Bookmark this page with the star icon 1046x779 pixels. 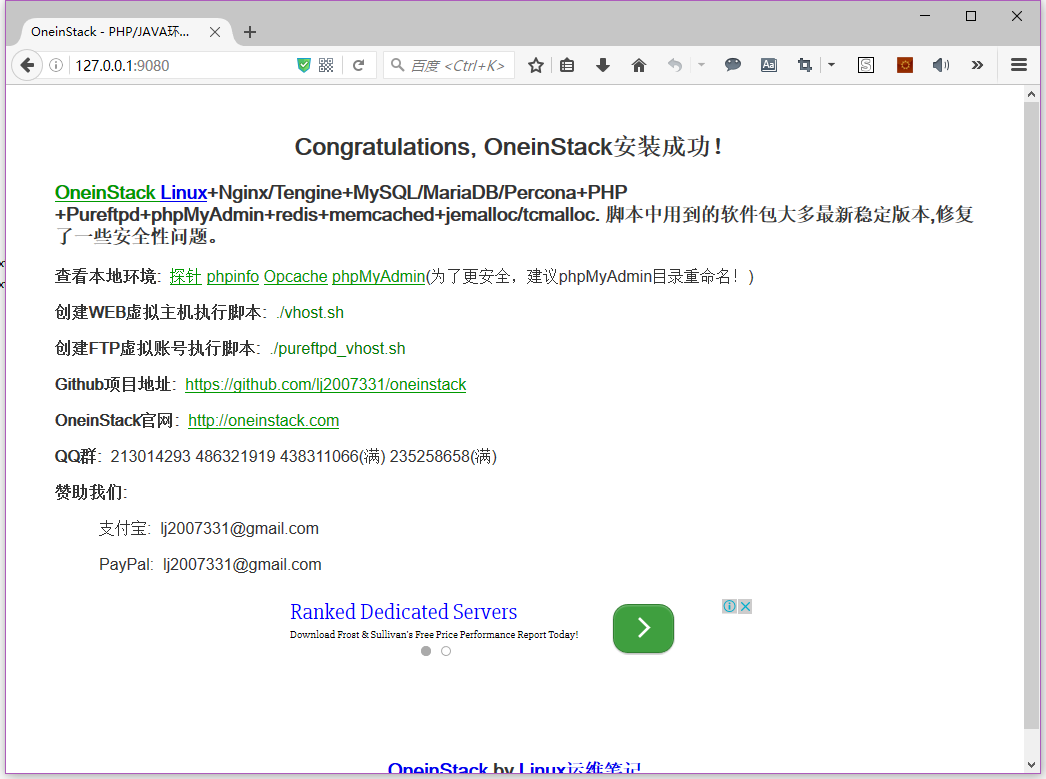click(x=536, y=65)
